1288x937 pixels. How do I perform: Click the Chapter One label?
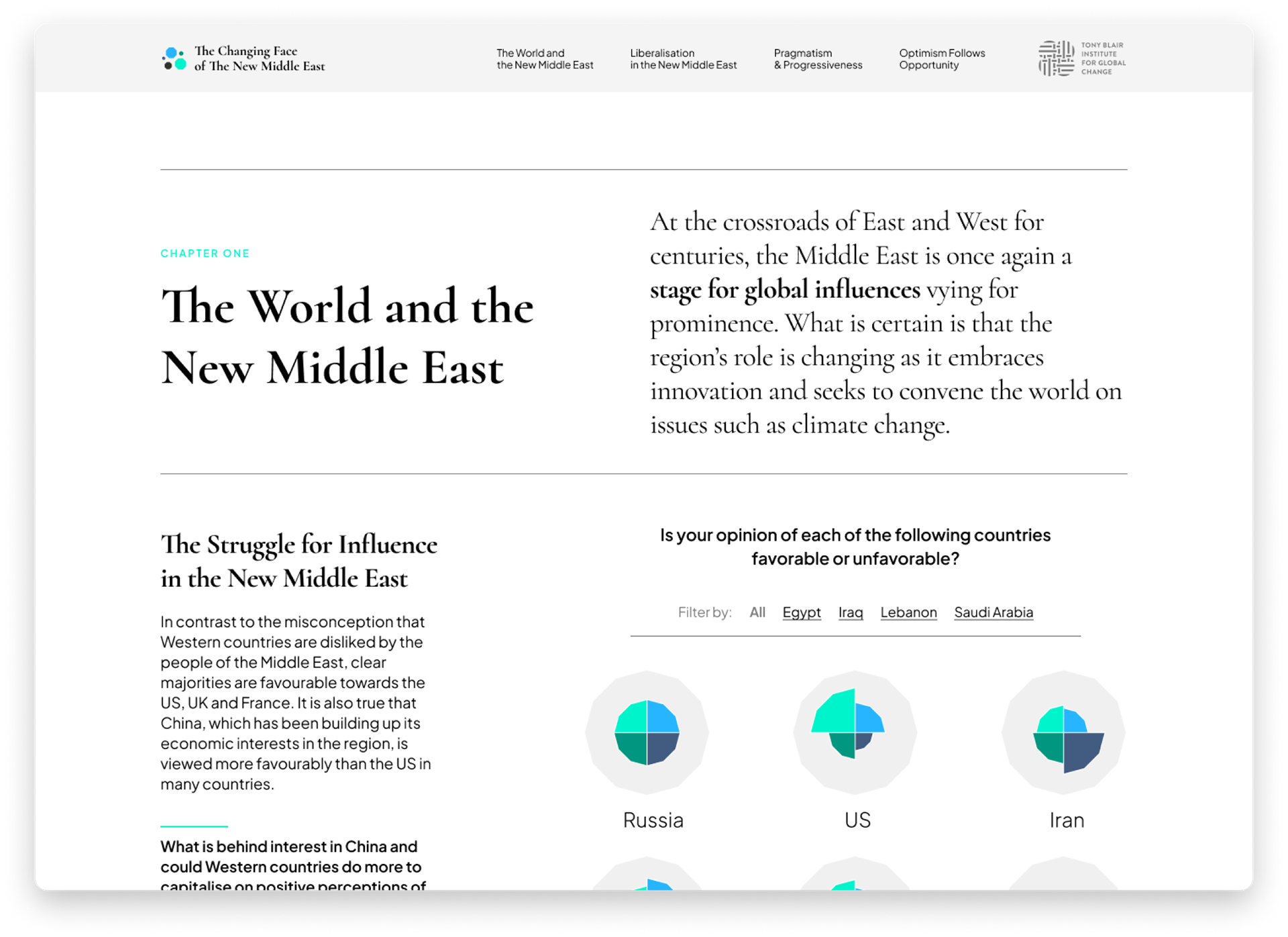tap(205, 254)
